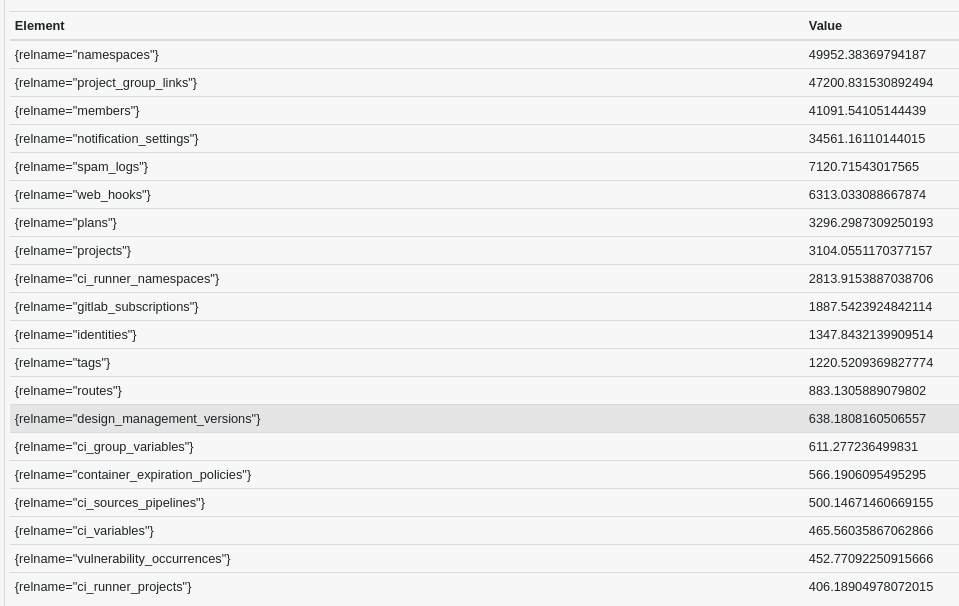The height and width of the screenshot is (606, 959).
Task: Select the relname="ci_runner_namespaces" row label
Action: tap(117, 279)
